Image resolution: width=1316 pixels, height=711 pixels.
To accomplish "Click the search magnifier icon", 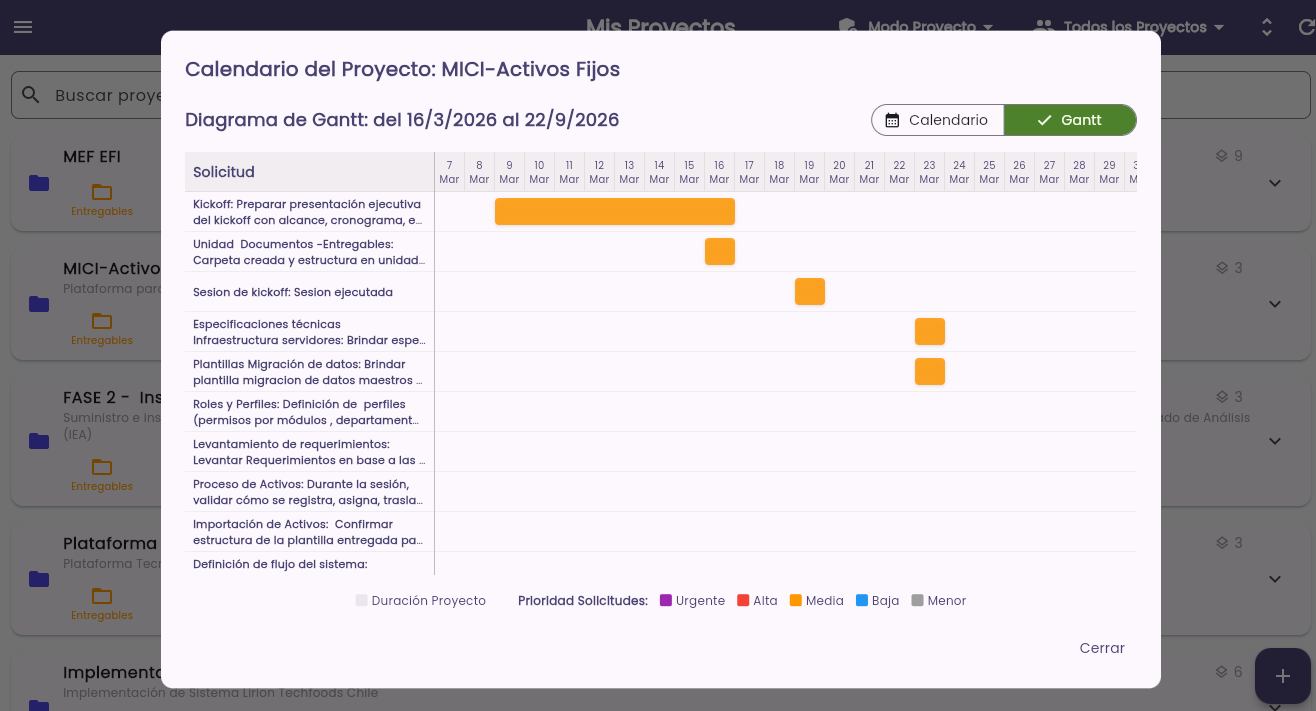I will (31, 95).
